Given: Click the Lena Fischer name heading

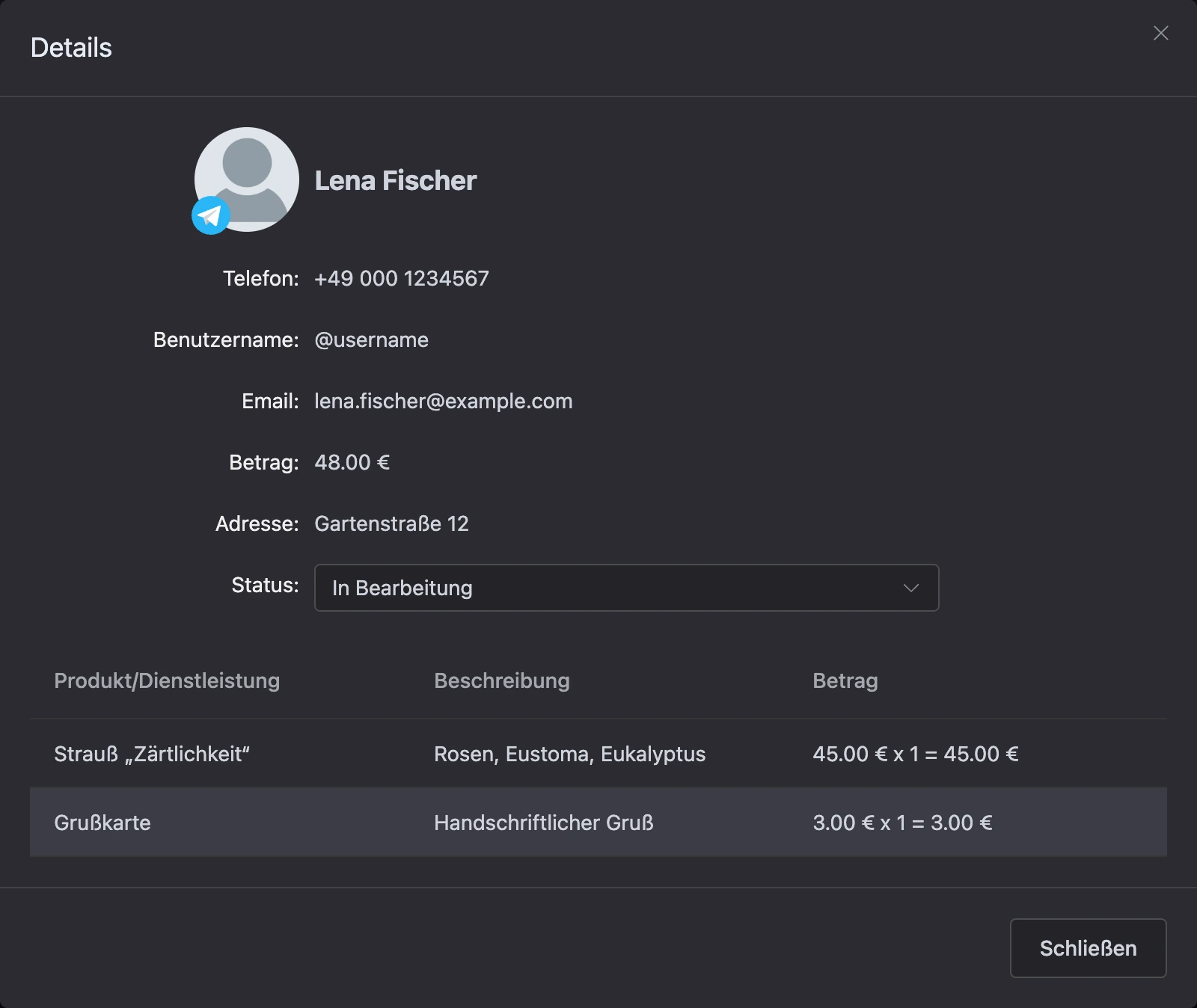Looking at the screenshot, I should [x=396, y=180].
